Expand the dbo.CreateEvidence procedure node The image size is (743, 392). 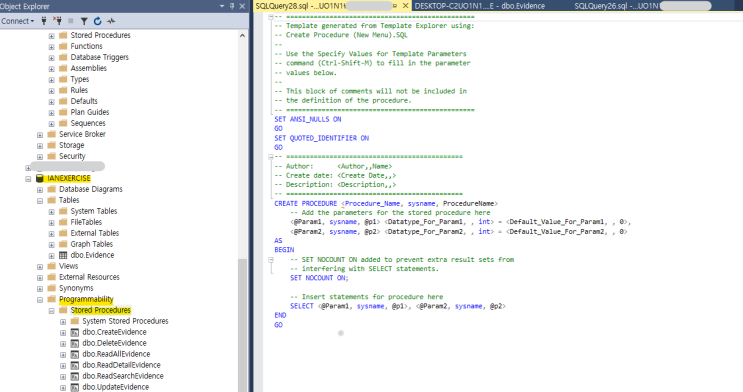coord(63,333)
